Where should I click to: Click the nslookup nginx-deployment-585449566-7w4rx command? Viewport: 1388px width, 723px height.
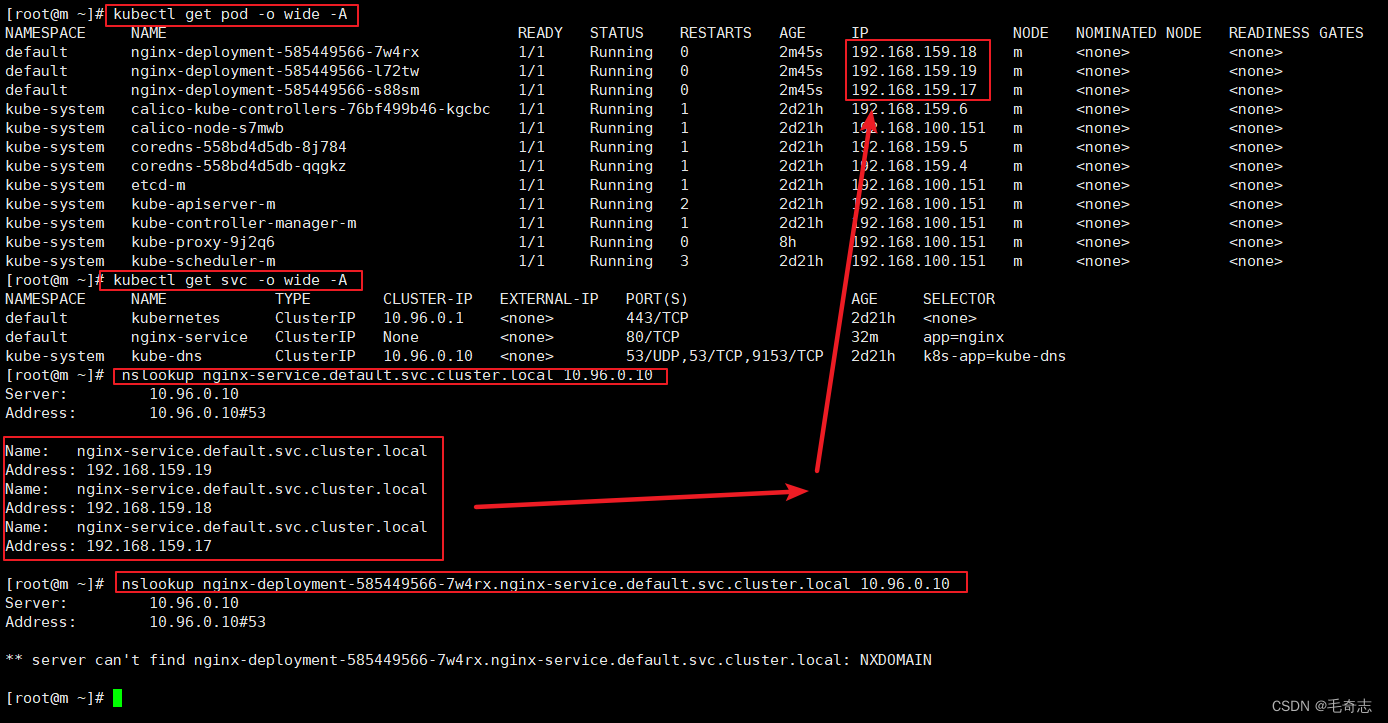click(x=536, y=584)
